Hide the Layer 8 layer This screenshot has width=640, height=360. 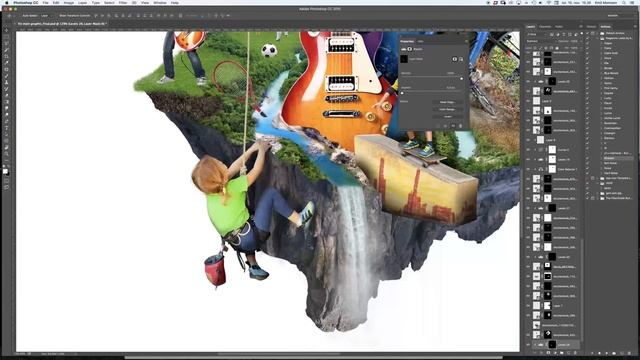(528, 140)
